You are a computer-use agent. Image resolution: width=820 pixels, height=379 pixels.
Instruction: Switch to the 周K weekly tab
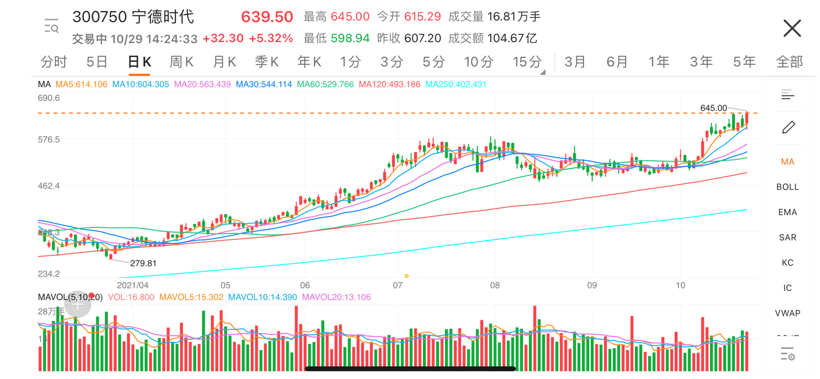pyautogui.click(x=181, y=62)
